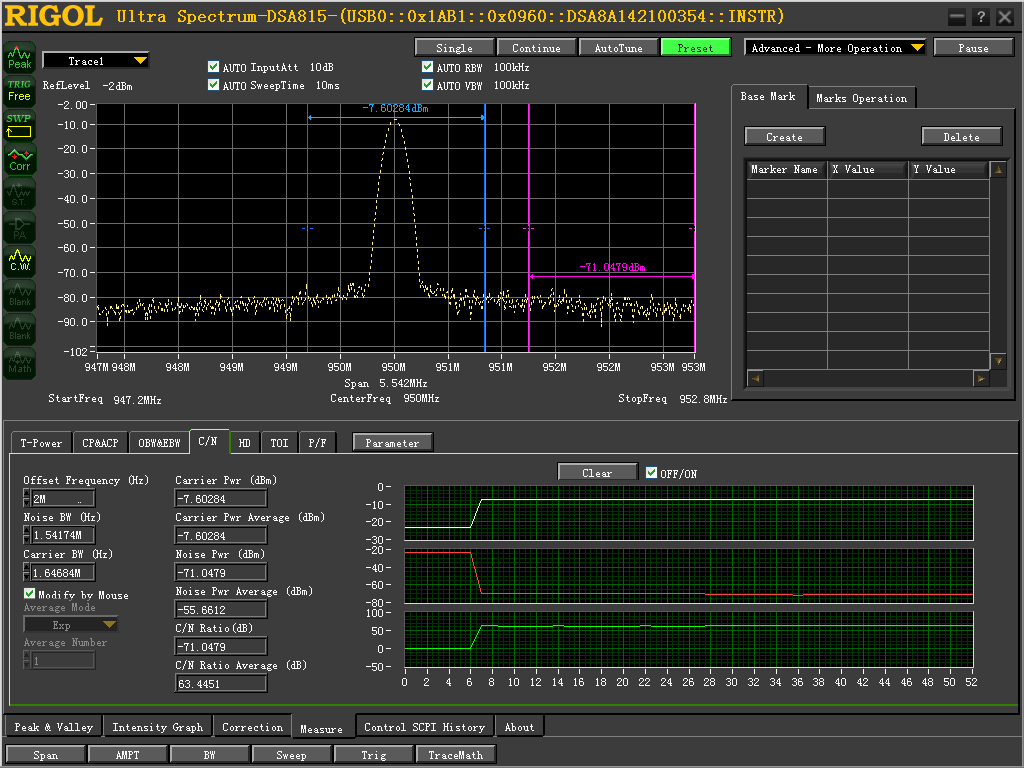The image size is (1024, 768).
Task: Click the marker list horizontal scrollbar
Action: click(868, 378)
